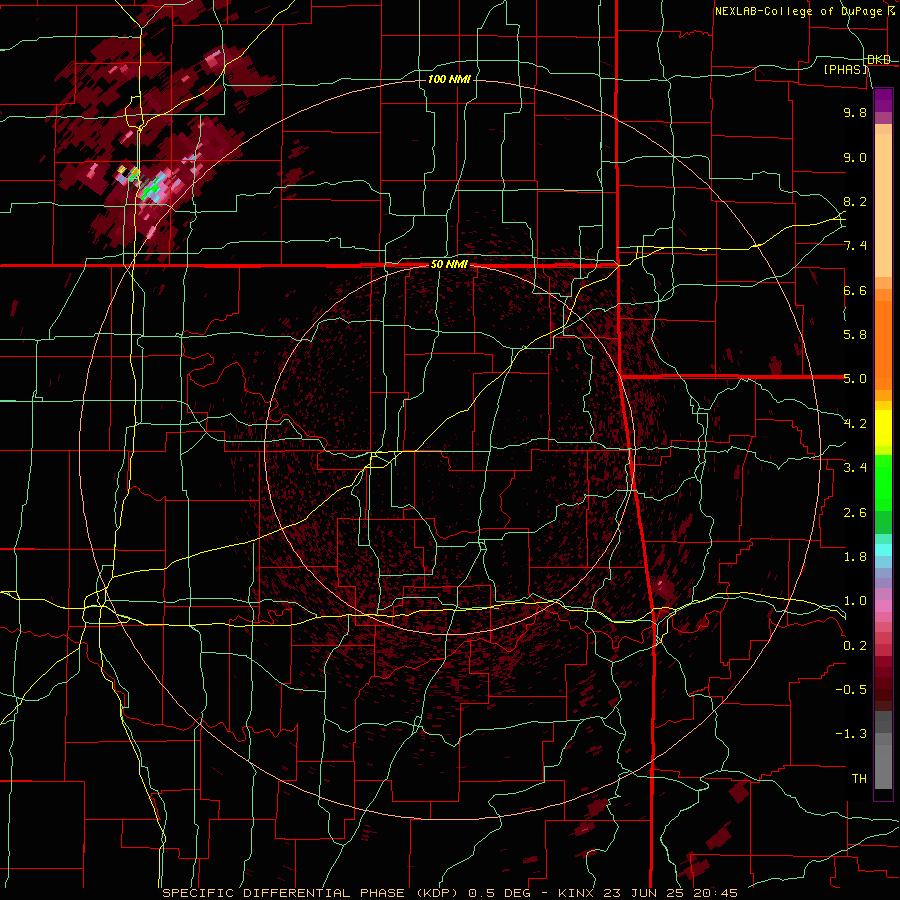
Task: Click the -1.3 value on the legend
Action: [x=851, y=734]
